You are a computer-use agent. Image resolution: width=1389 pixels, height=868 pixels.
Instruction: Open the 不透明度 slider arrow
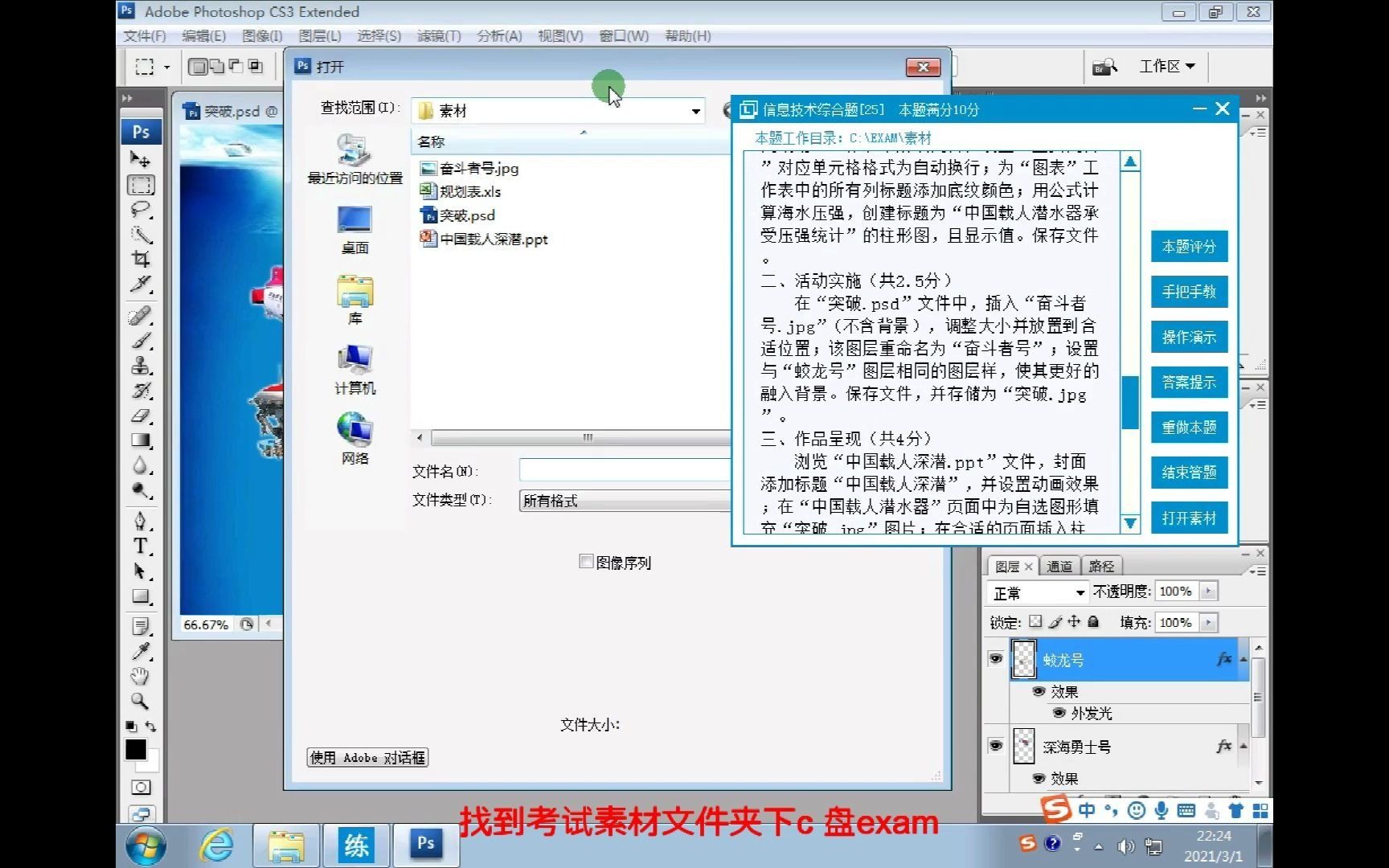pyautogui.click(x=1208, y=592)
